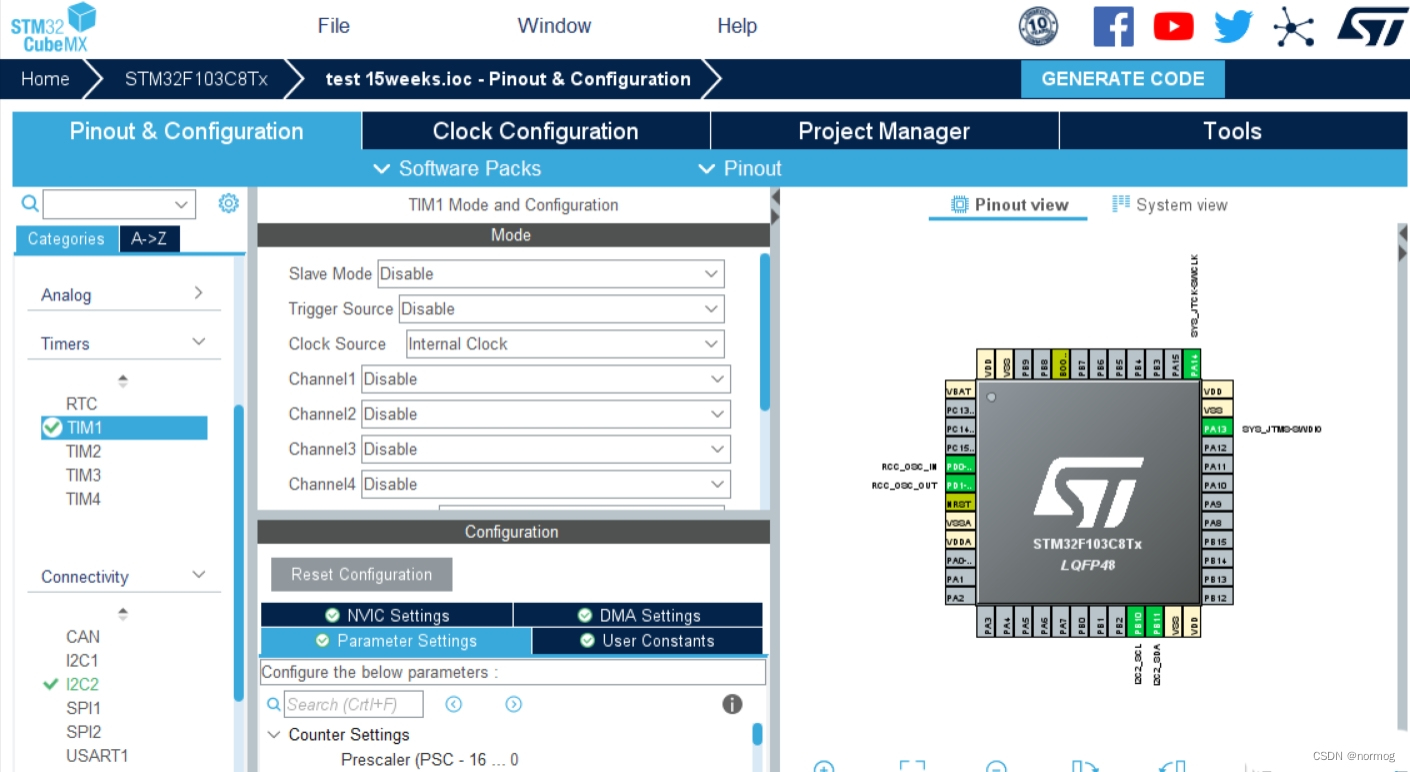Fit the chip to the view
Screen dimensions: 1410x772
tap(912, 766)
